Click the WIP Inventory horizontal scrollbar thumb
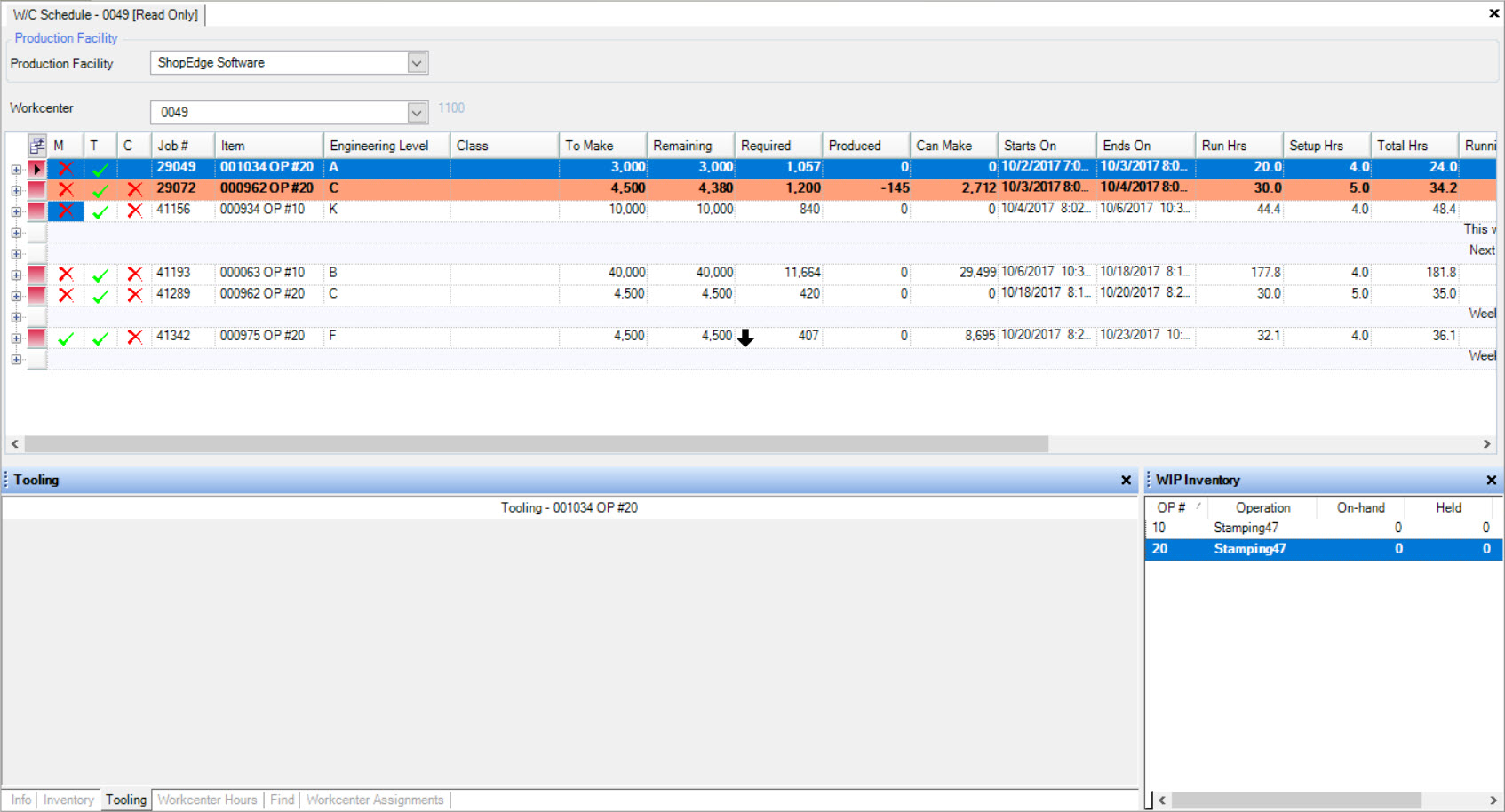Image resolution: width=1505 pixels, height=812 pixels. [x=1296, y=800]
